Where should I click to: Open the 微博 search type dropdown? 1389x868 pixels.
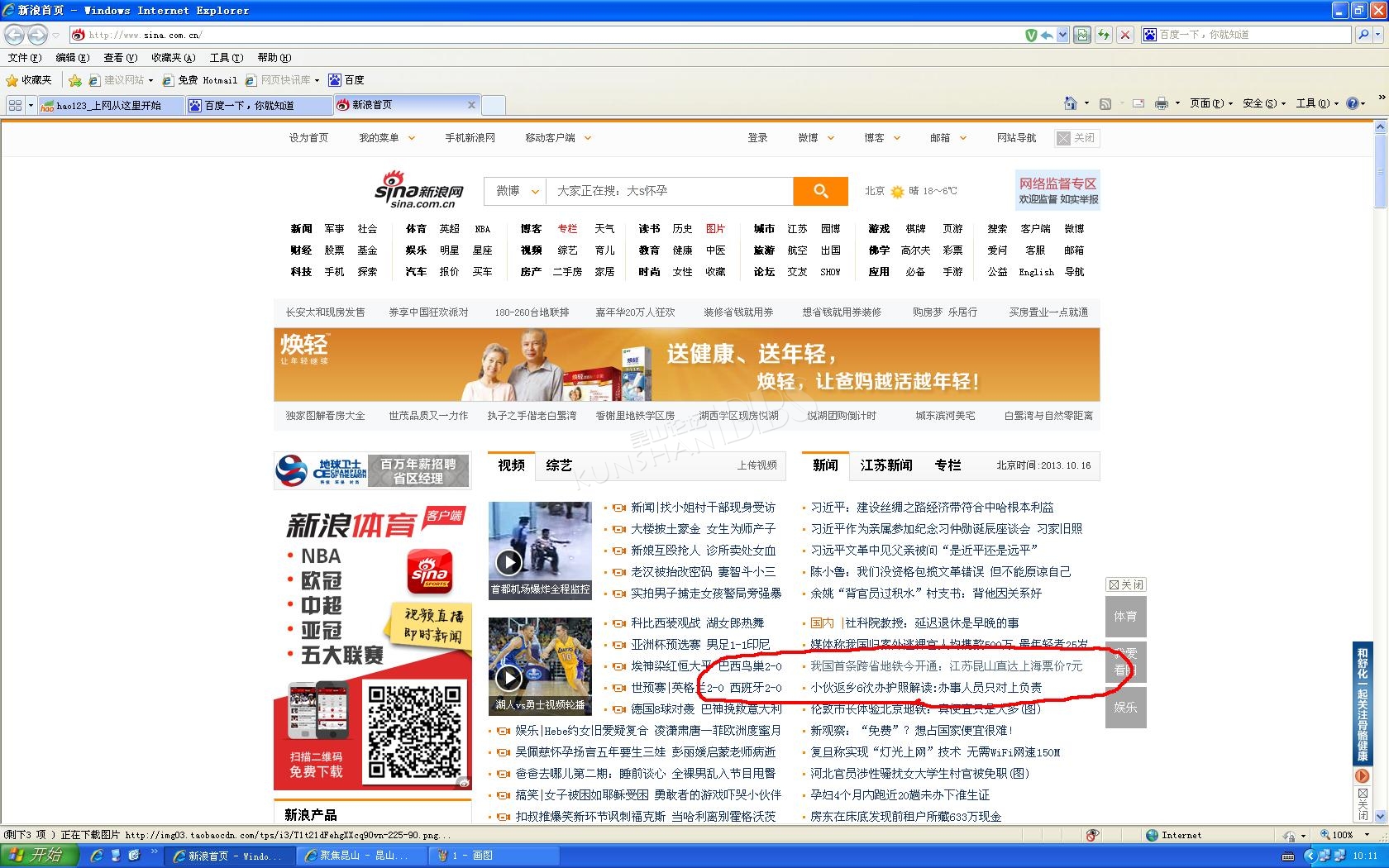pos(516,191)
